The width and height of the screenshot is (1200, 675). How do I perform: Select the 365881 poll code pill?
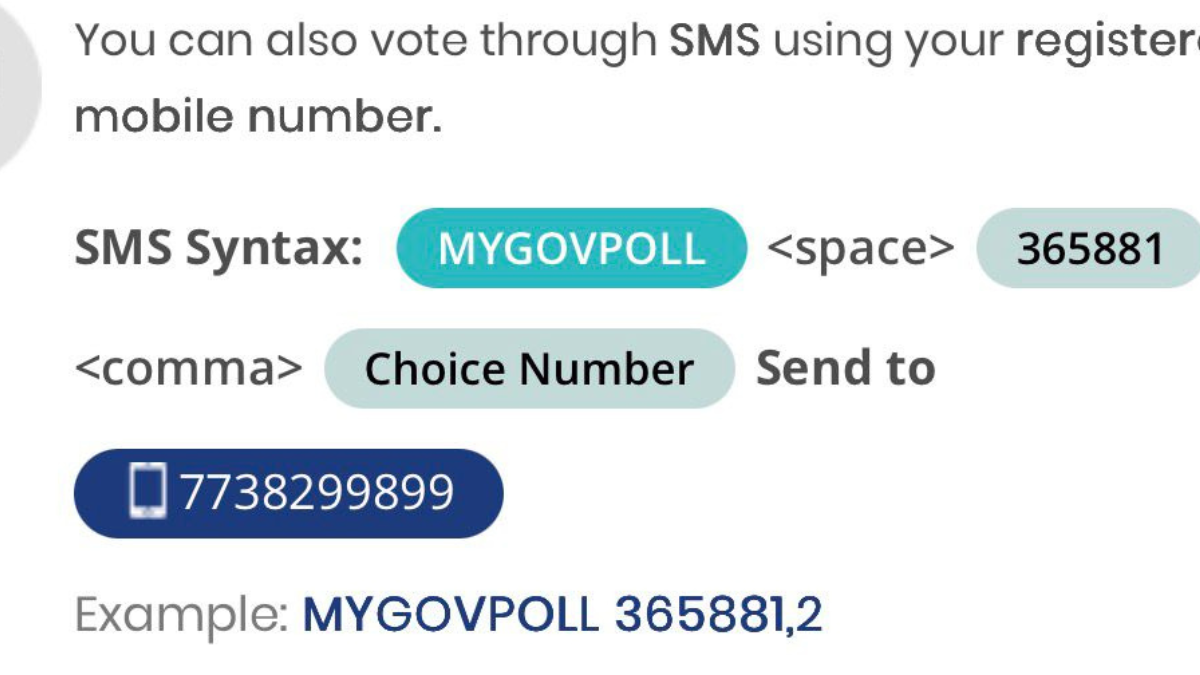click(1089, 248)
